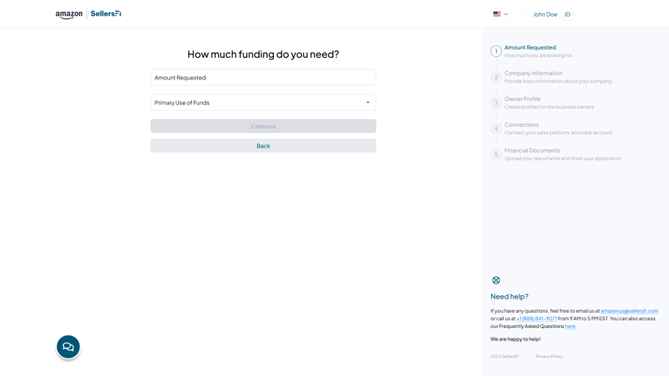Image resolution: width=669 pixels, height=376 pixels.
Task: Open the chat support bubble icon
Action: point(68,347)
